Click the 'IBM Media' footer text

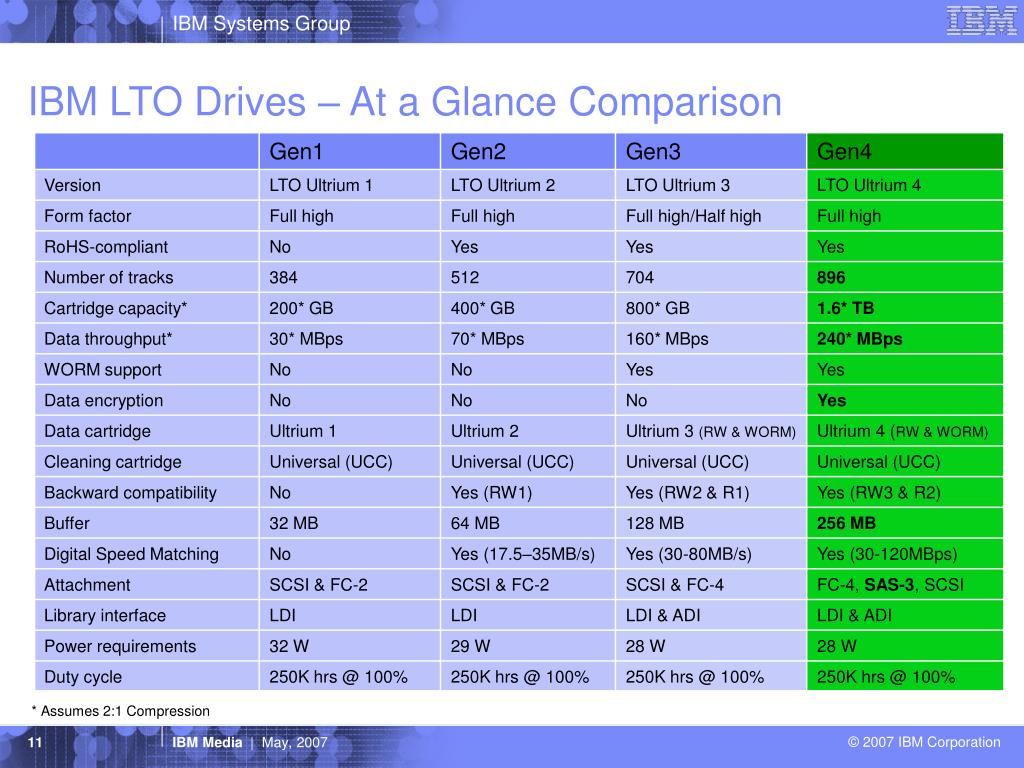[207, 743]
